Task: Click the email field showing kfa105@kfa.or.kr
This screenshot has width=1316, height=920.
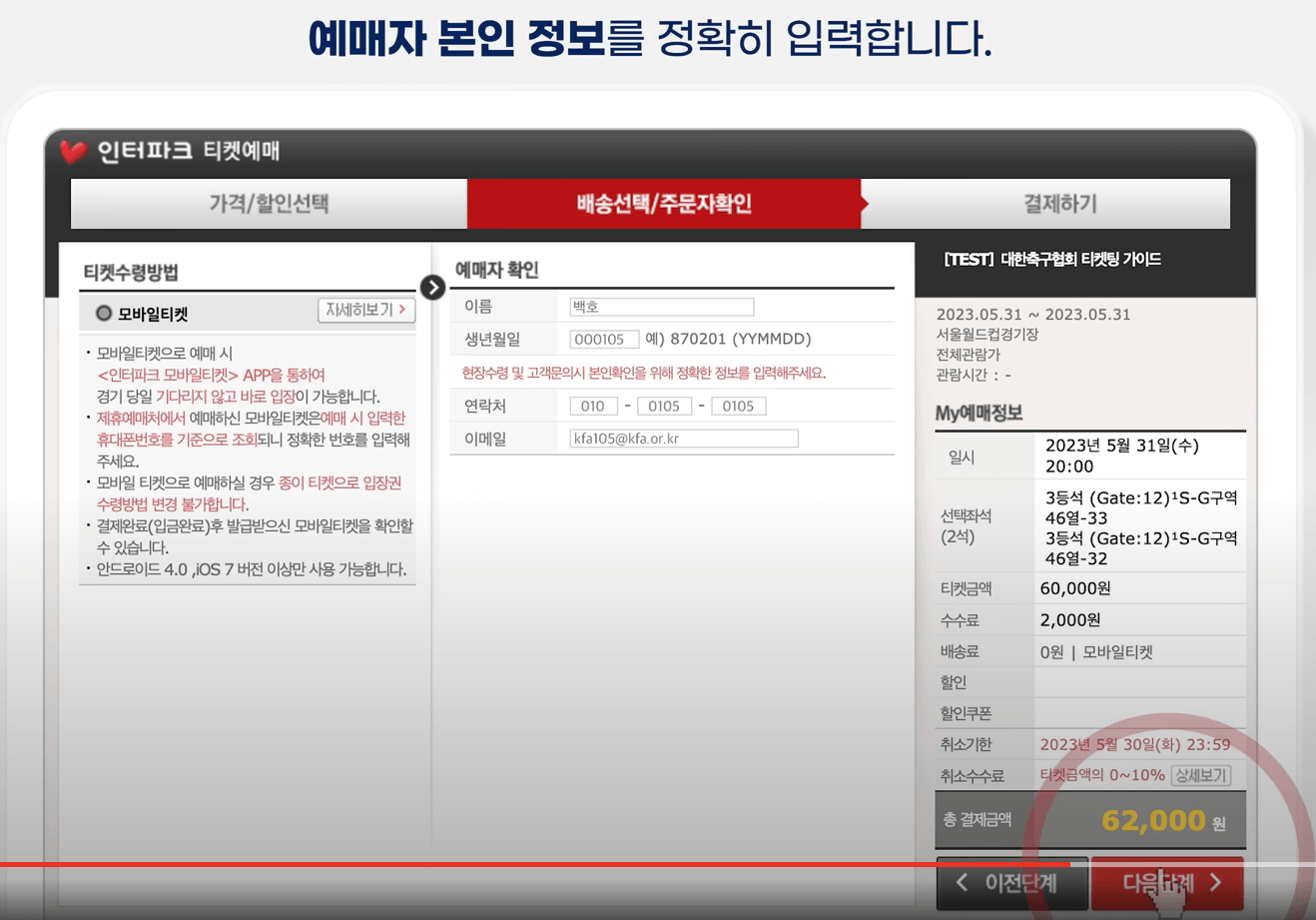Action: point(682,438)
